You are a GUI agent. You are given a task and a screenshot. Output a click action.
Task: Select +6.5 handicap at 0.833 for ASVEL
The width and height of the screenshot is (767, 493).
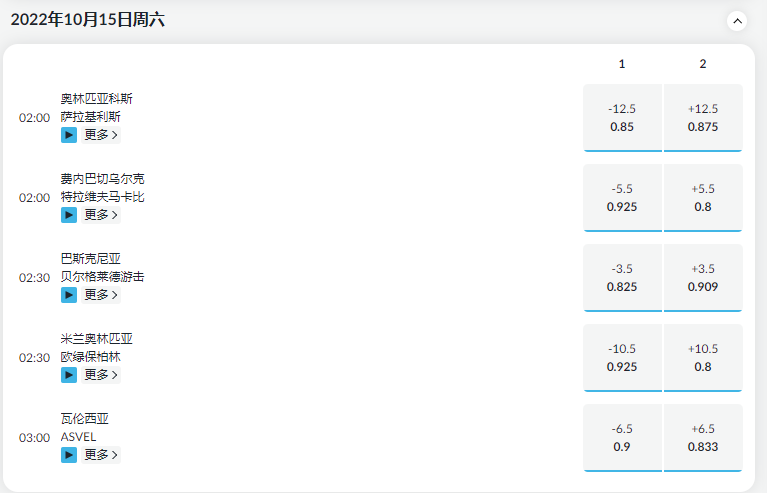pyautogui.click(x=703, y=438)
